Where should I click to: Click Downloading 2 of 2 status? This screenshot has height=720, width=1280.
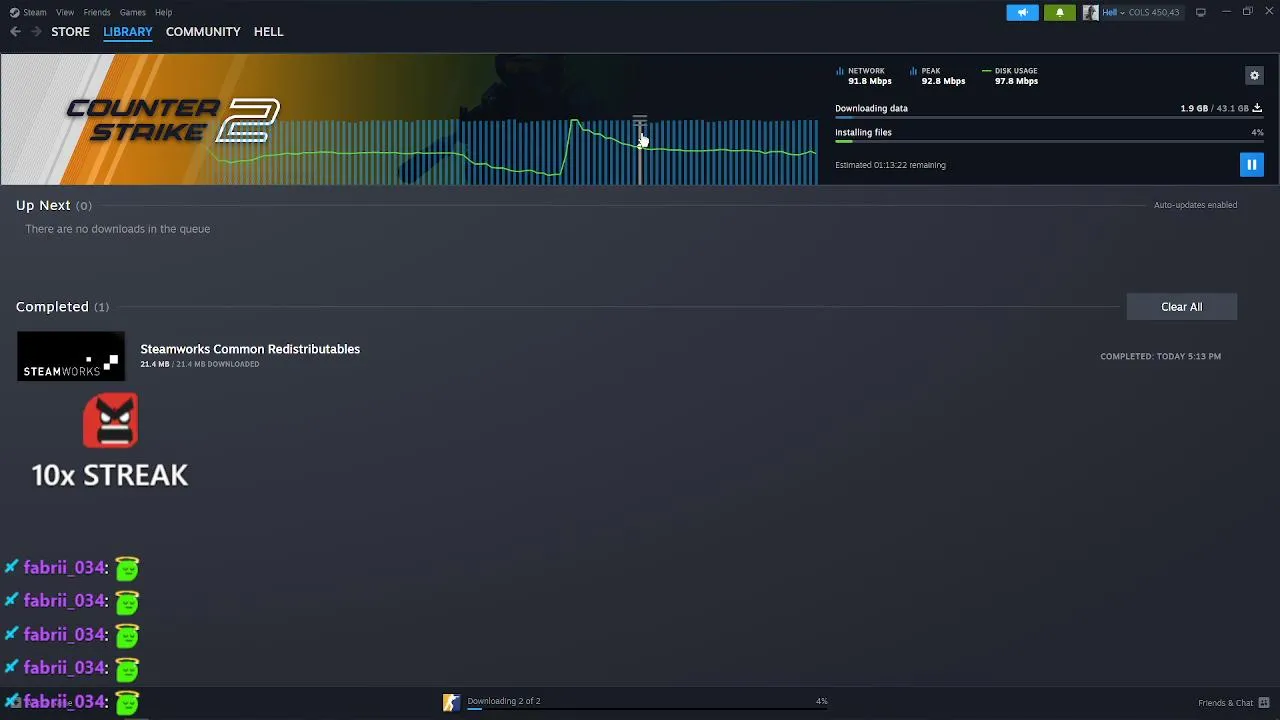click(x=503, y=701)
